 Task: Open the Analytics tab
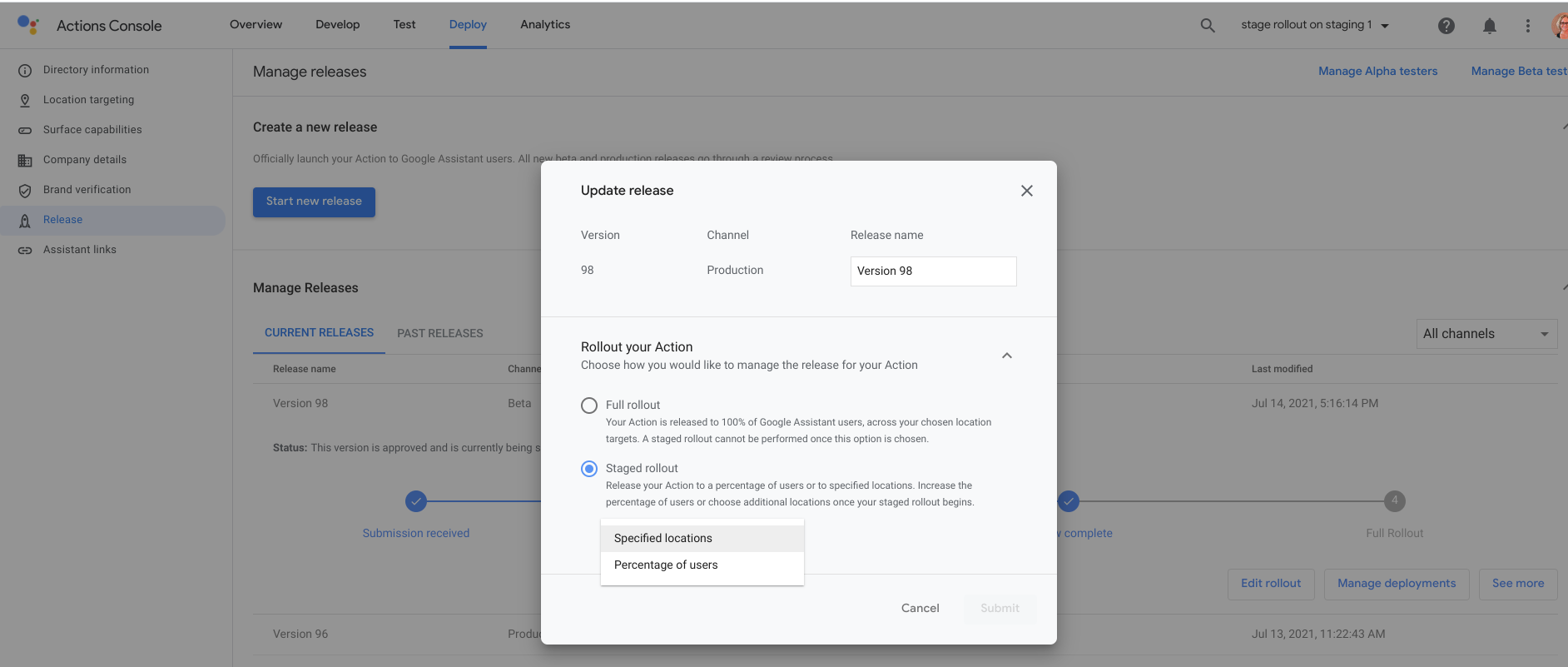tap(545, 25)
